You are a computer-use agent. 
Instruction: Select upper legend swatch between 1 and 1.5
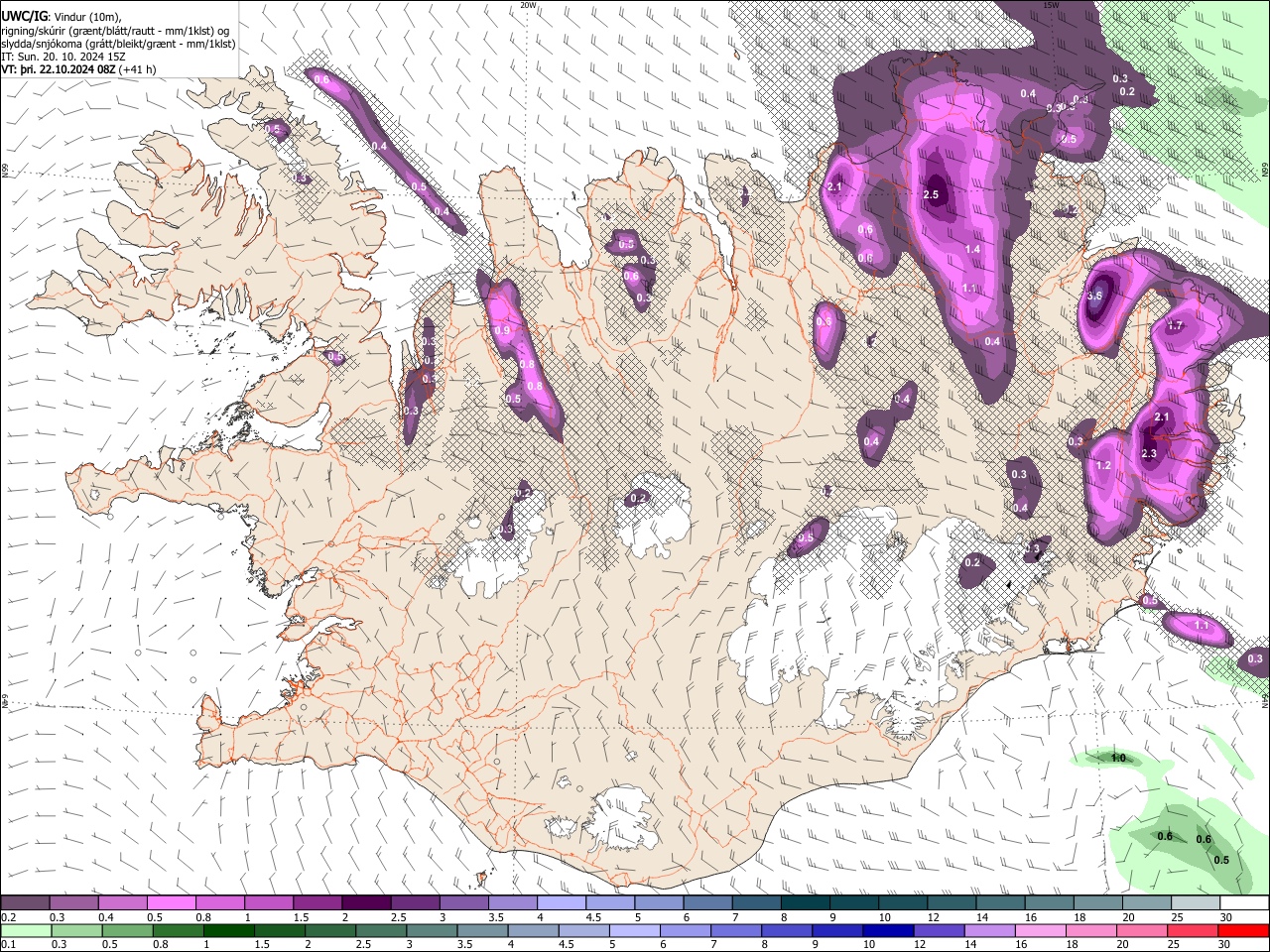(x=269, y=903)
